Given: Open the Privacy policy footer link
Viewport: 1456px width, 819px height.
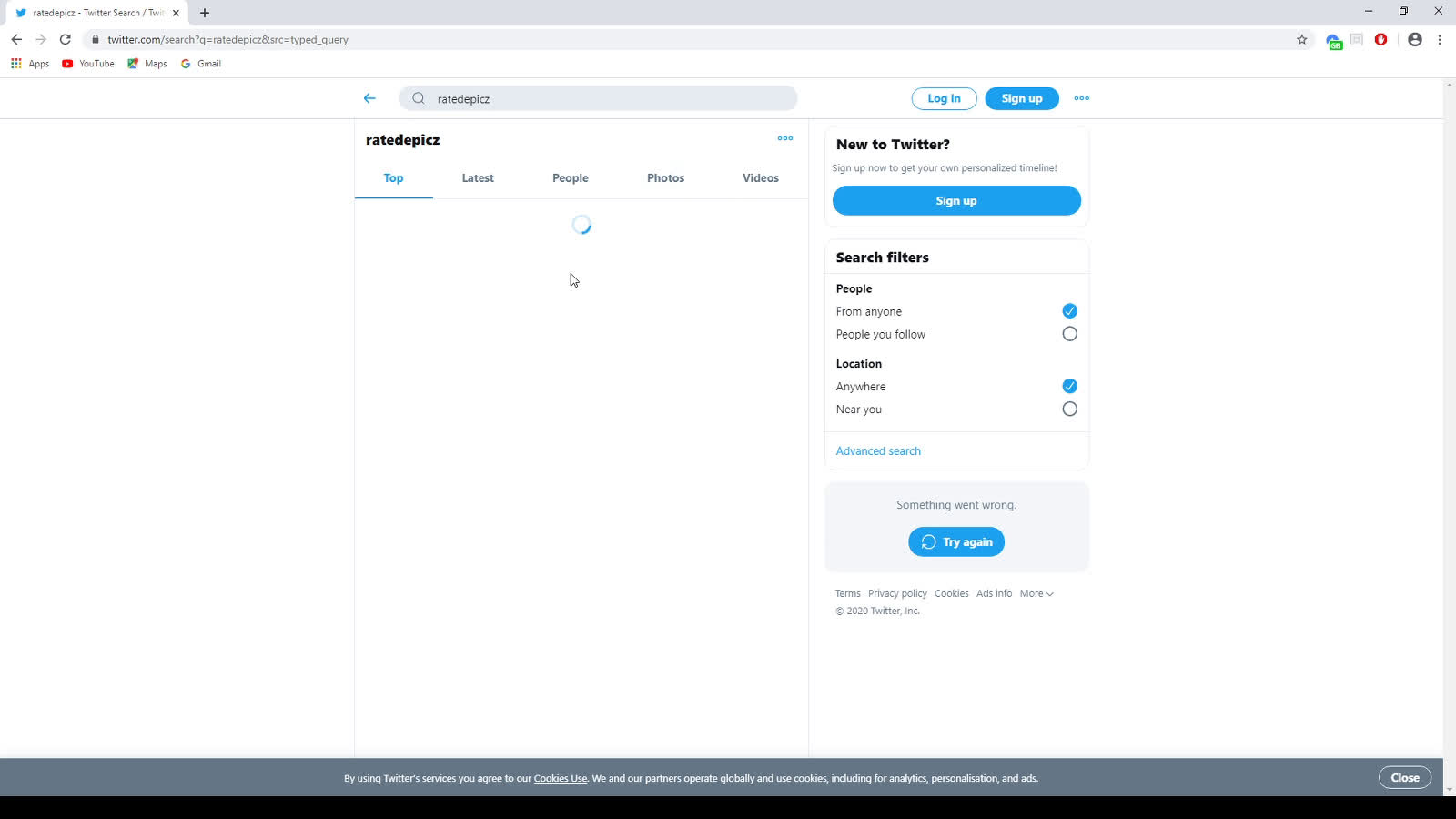Looking at the screenshot, I should click(x=897, y=593).
